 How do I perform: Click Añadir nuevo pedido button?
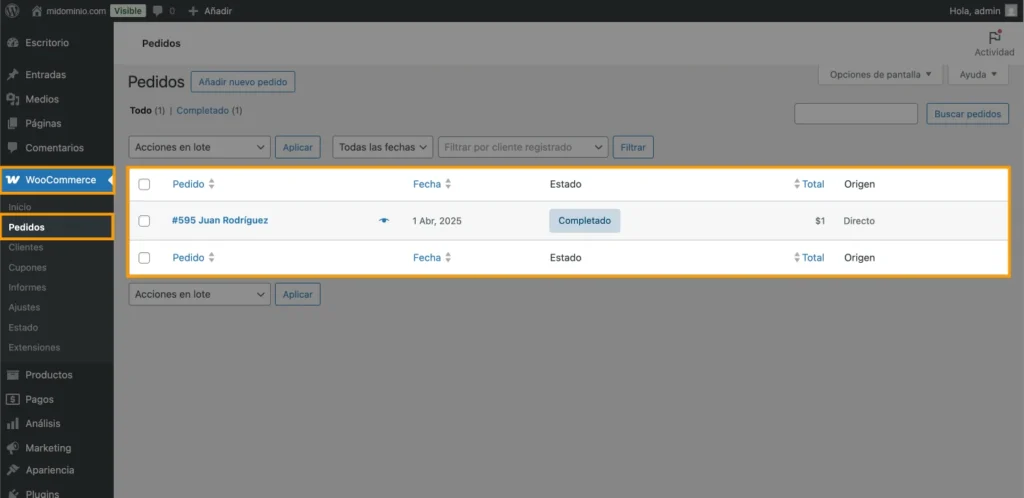[x=243, y=83]
